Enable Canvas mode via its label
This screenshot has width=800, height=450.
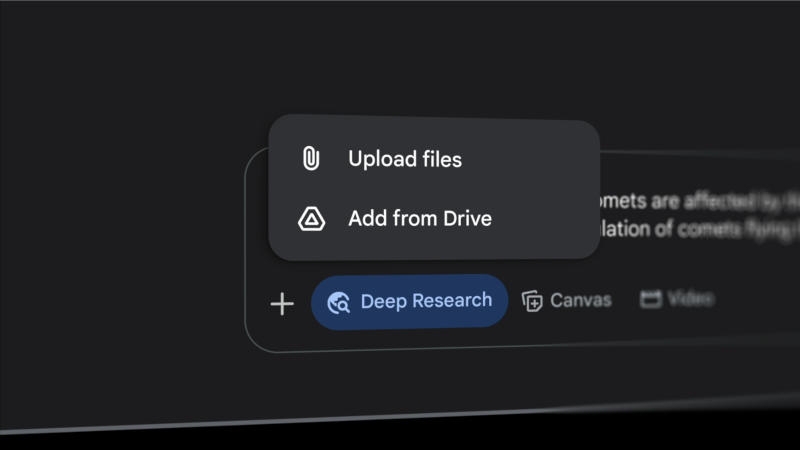point(580,300)
